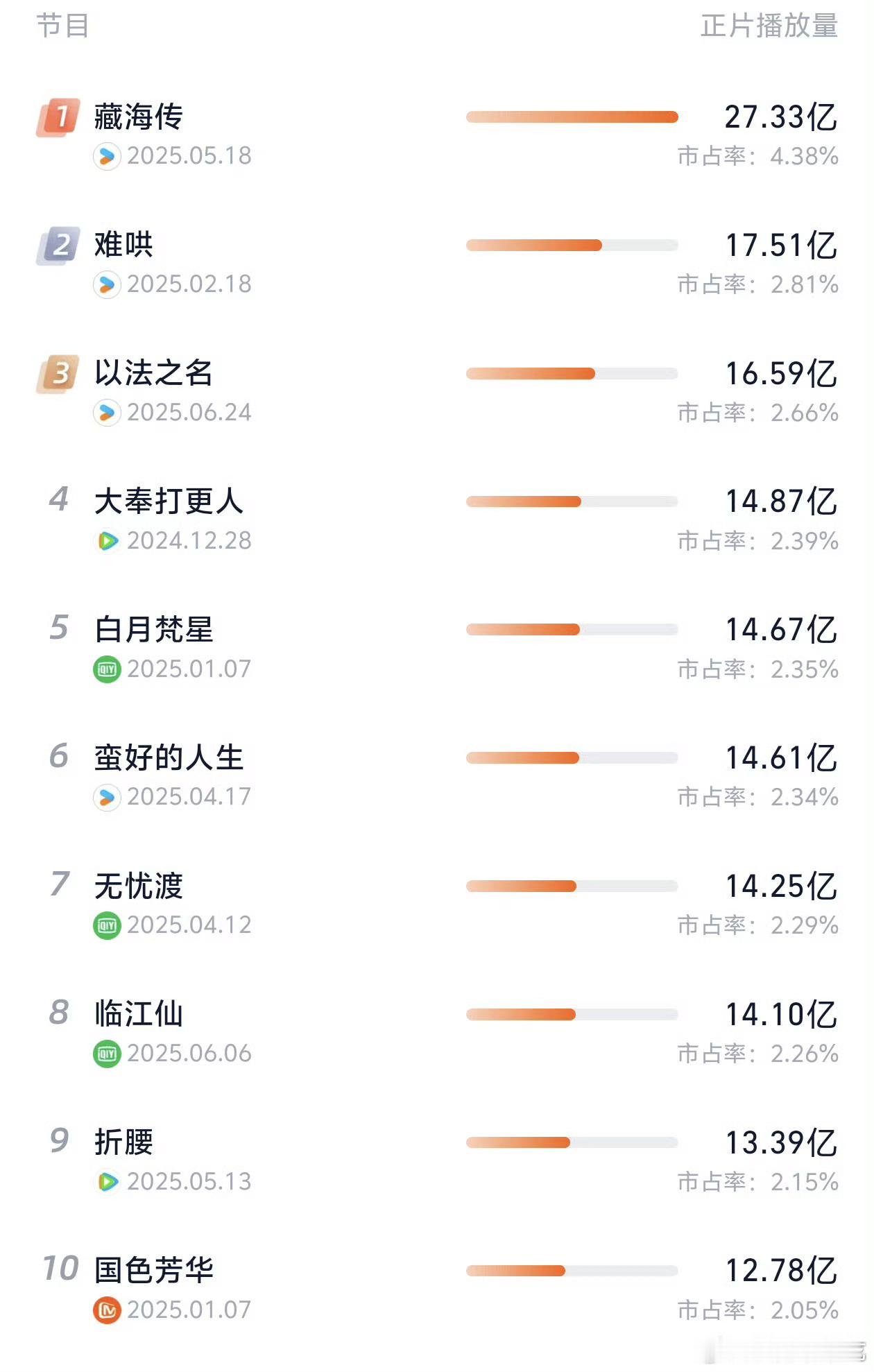The height and width of the screenshot is (1372, 874).
Task: Select the 无忧渡 program title
Action: pyautogui.click(x=139, y=886)
